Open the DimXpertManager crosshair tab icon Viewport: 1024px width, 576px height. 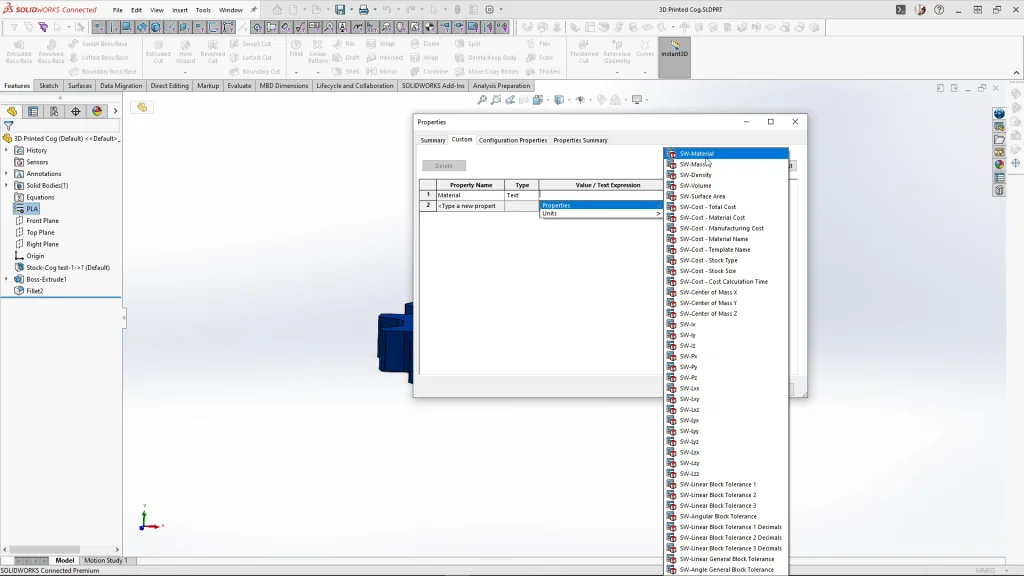76,112
